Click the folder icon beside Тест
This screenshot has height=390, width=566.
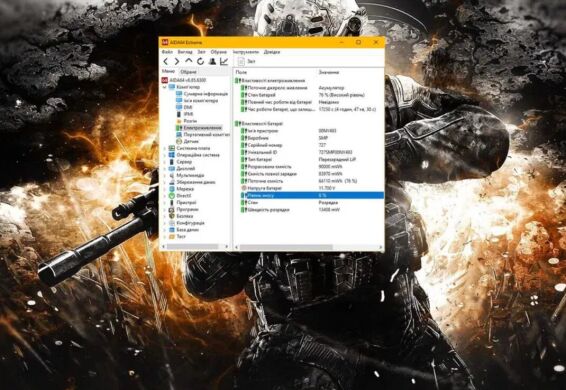click(x=172, y=237)
